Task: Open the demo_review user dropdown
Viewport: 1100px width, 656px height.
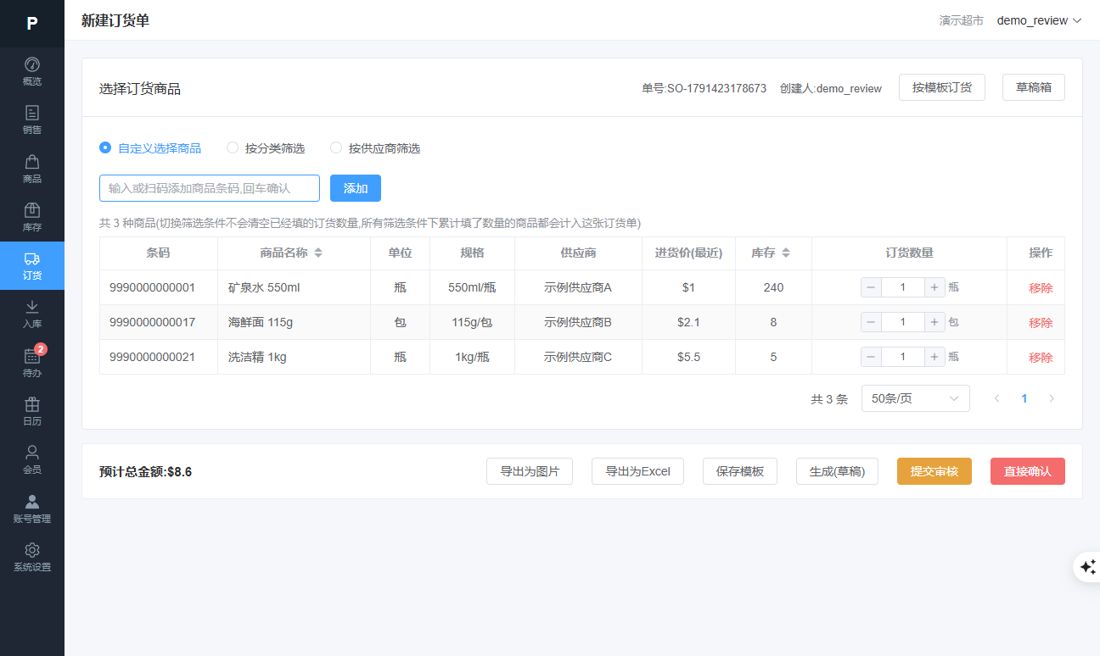Action: tap(1038, 20)
